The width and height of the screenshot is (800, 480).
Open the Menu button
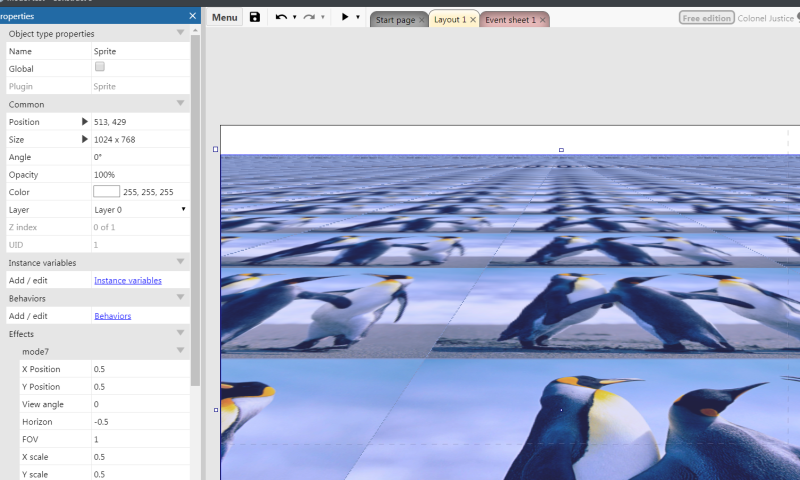coord(224,17)
